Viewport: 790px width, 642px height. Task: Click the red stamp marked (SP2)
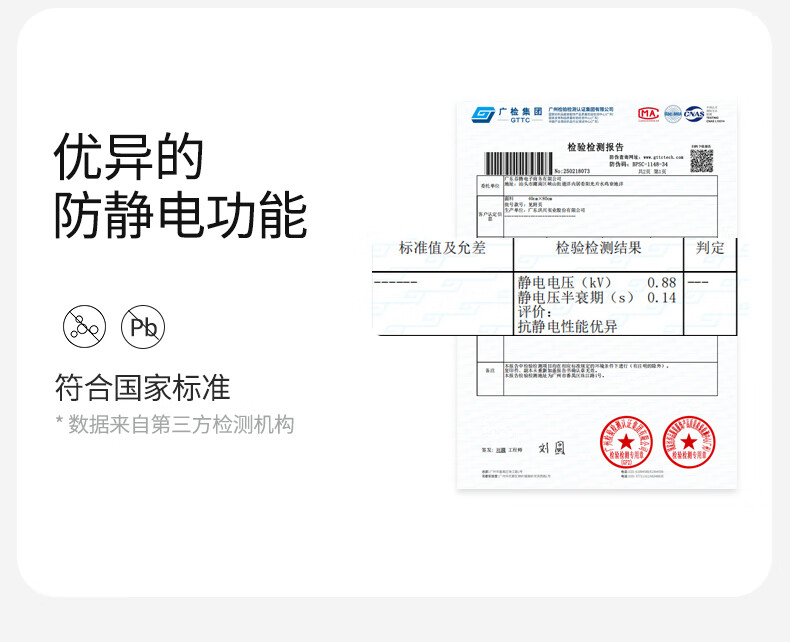(x=626, y=442)
